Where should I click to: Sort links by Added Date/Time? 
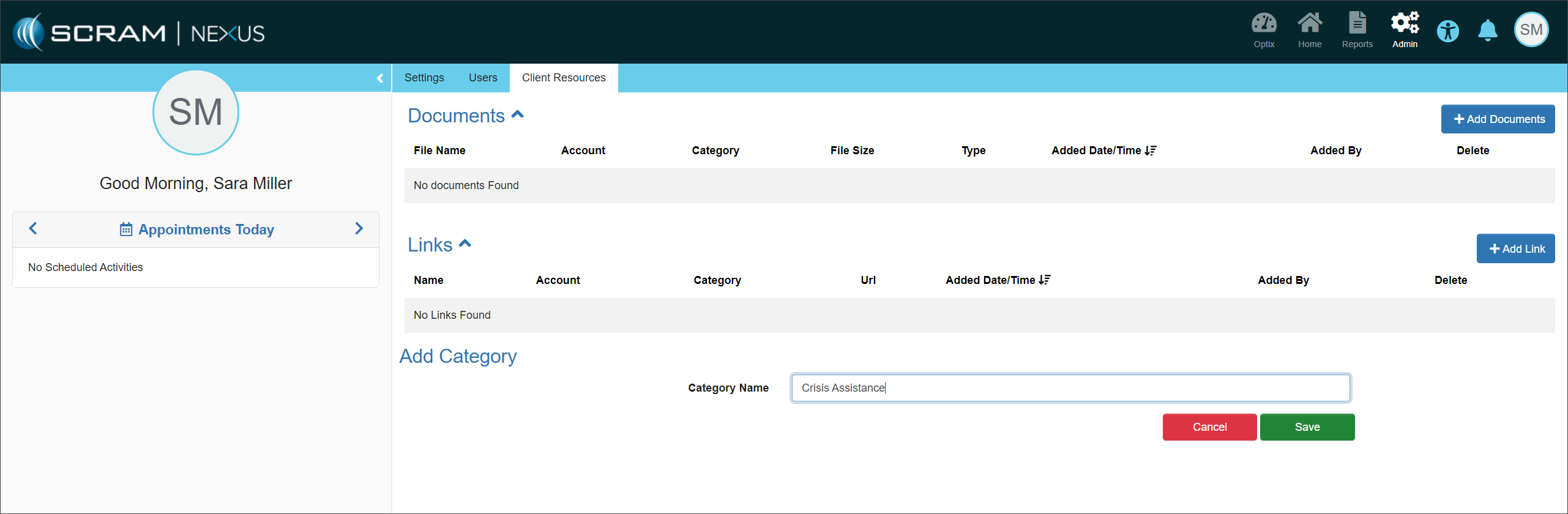998,280
